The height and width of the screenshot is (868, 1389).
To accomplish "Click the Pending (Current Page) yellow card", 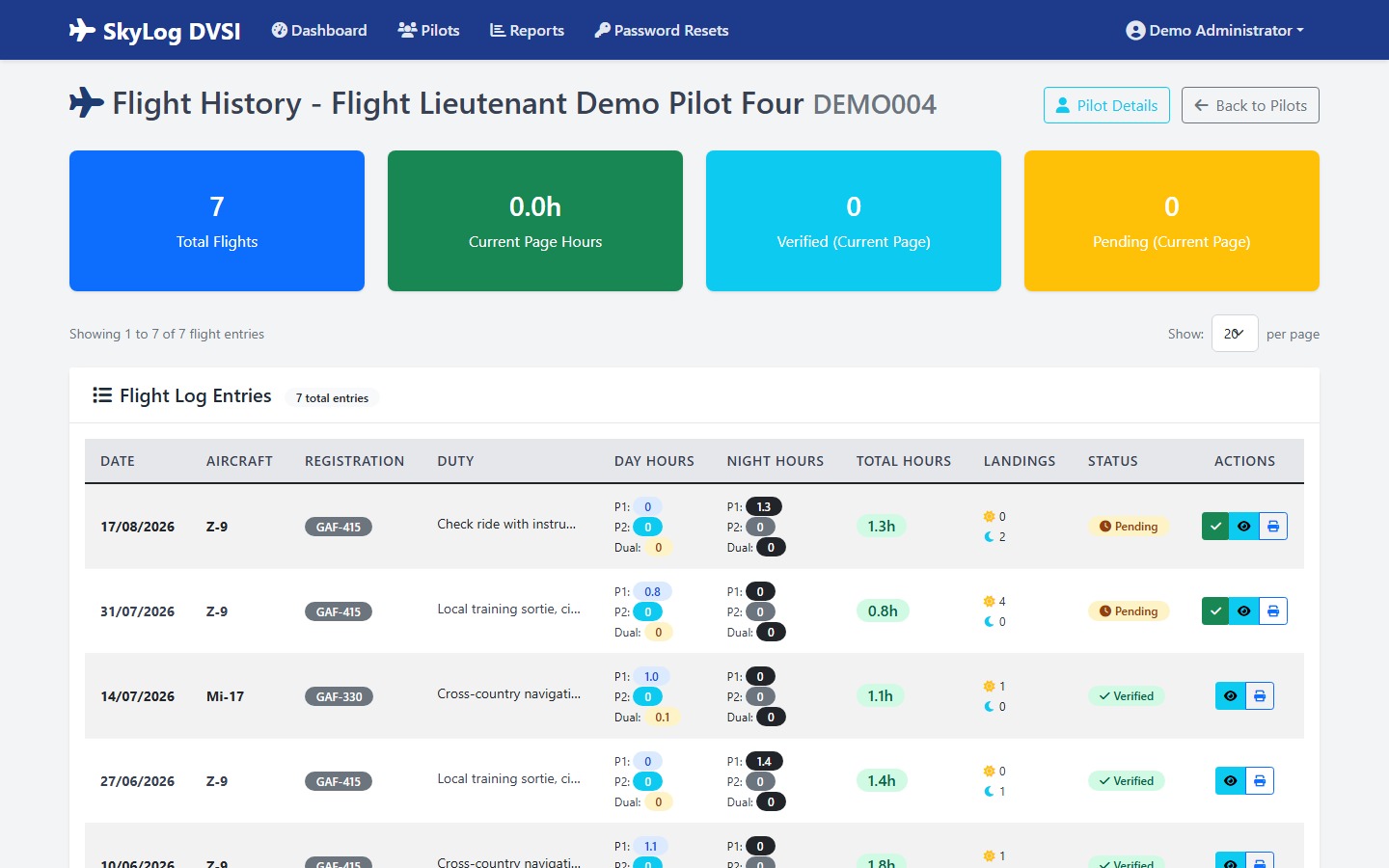I will pyautogui.click(x=1172, y=221).
